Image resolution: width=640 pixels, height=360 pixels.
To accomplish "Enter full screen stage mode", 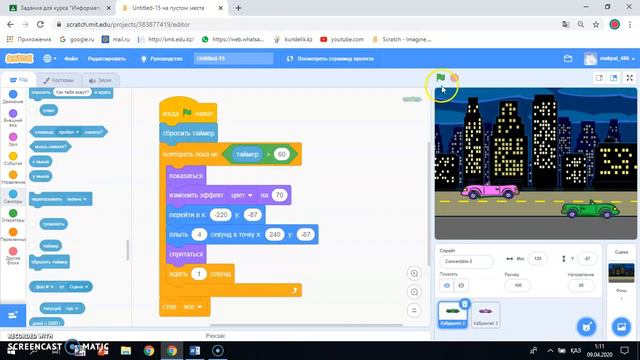I will 630,78.
